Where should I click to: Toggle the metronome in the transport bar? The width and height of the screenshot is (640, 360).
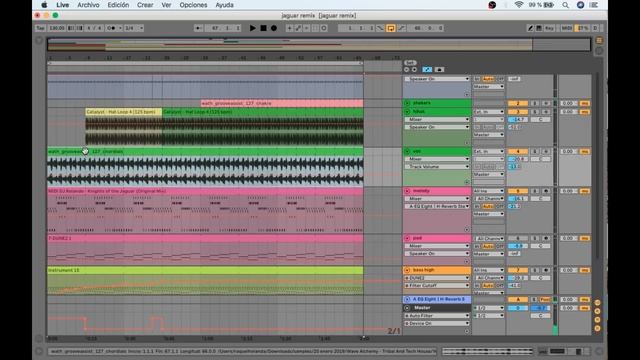113,28
